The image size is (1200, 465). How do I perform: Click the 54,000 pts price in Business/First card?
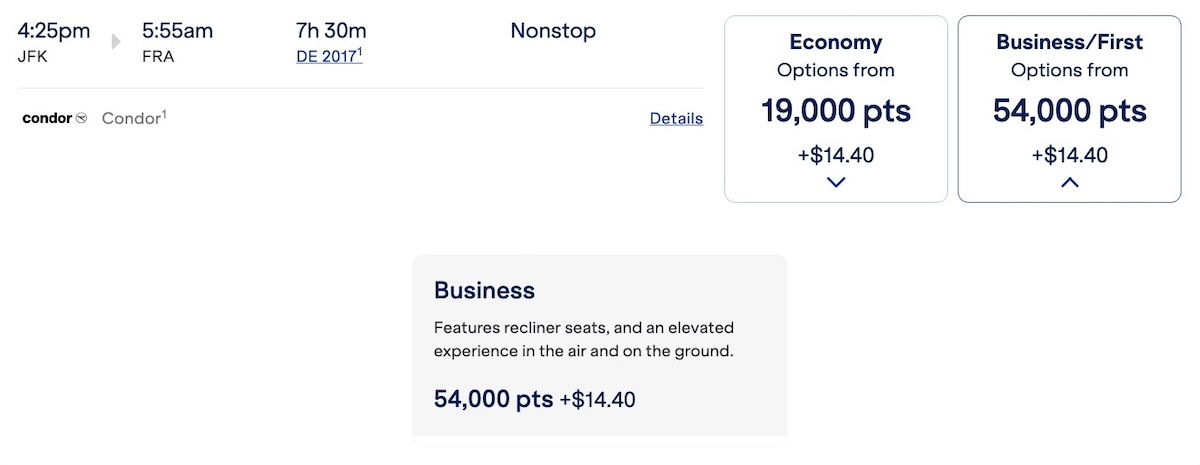(1069, 110)
